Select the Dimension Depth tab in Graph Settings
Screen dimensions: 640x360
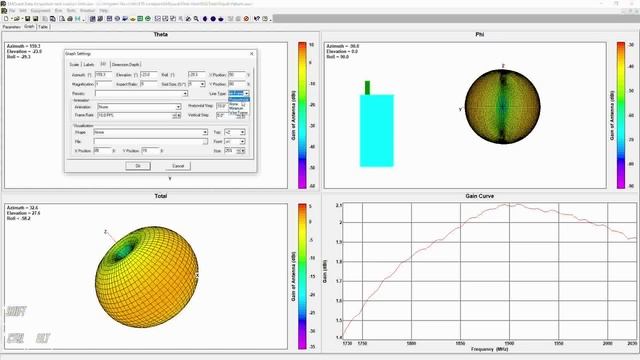[x=125, y=64]
